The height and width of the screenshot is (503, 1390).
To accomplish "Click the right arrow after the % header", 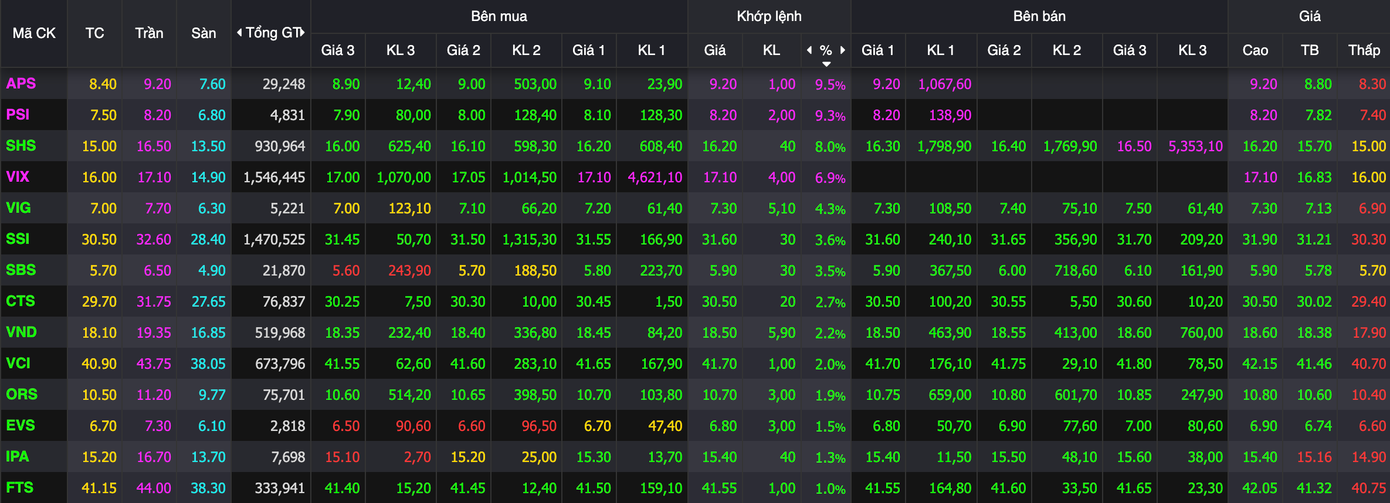I will tap(843, 50).
